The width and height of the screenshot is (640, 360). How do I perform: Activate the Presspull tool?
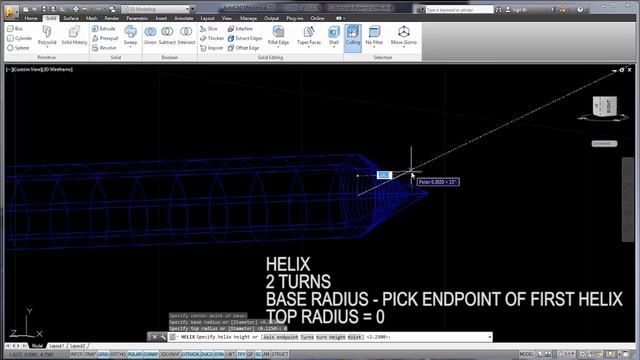[105, 38]
